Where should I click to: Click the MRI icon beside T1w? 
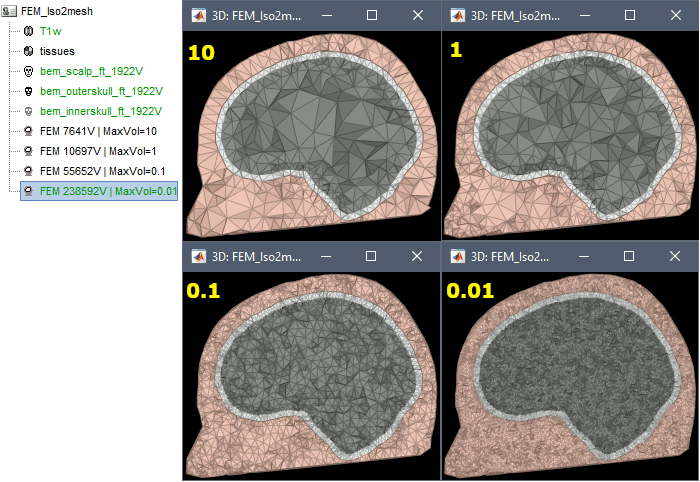28,32
